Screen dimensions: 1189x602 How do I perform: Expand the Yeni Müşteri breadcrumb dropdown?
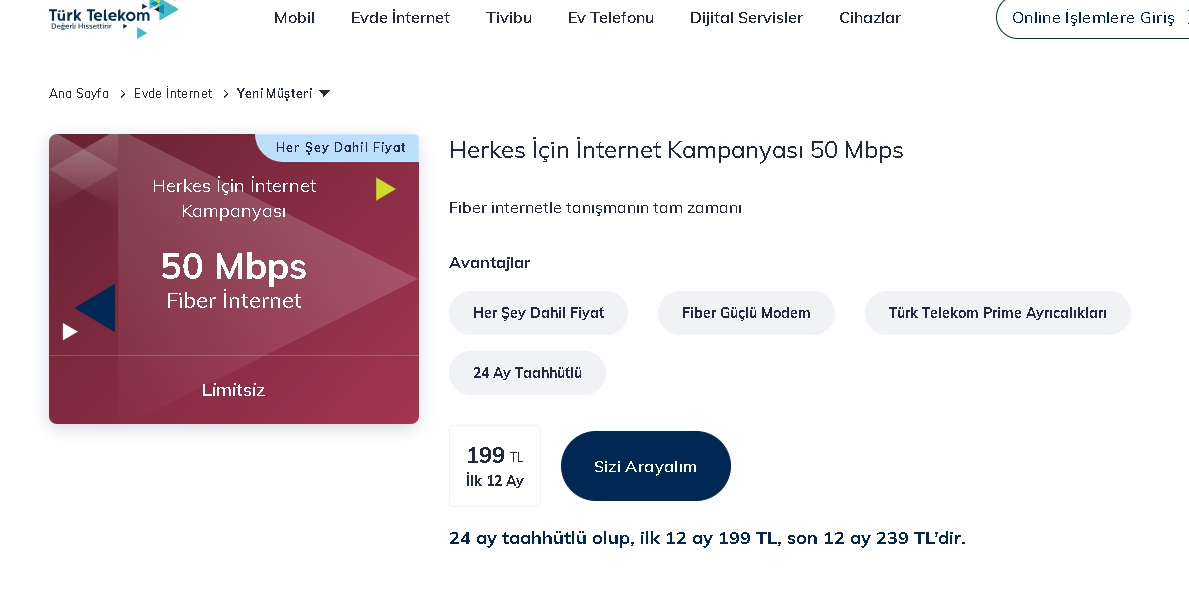[x=323, y=94]
